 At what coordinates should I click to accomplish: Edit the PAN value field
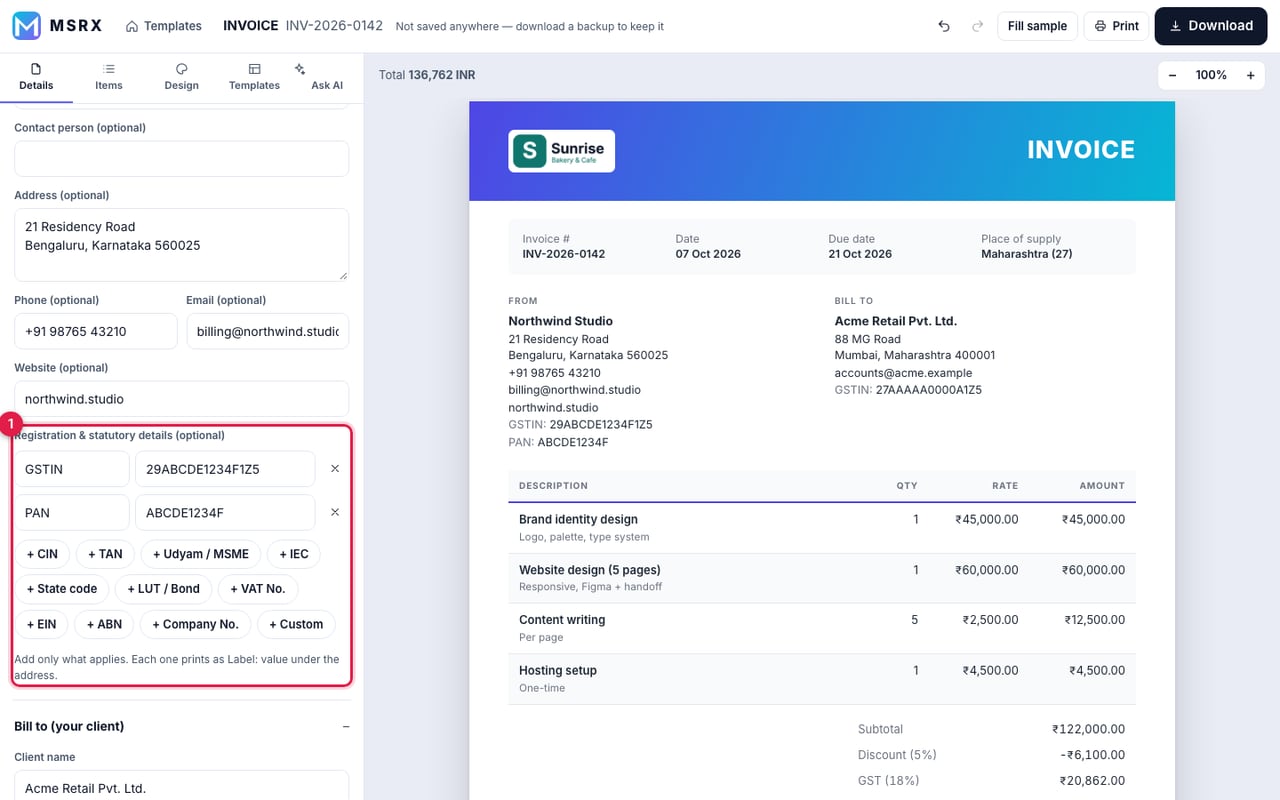click(225, 512)
